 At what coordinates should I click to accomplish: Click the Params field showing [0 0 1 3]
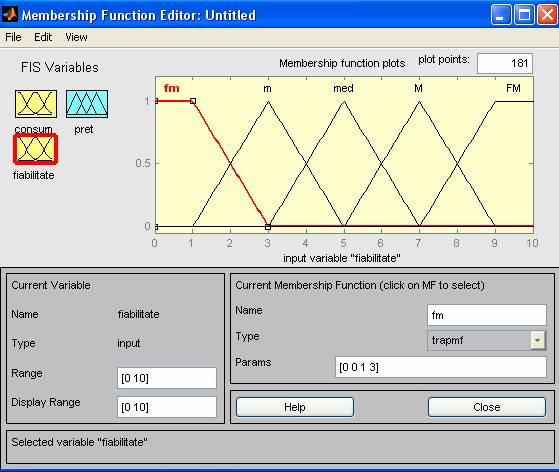tap(441, 367)
